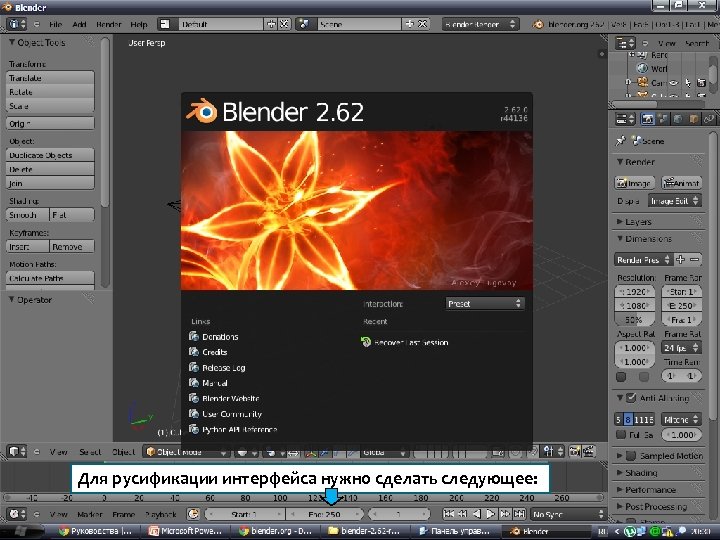720x540 pixels.
Task: Open the Interaction Preset dropdown
Action: (485, 304)
